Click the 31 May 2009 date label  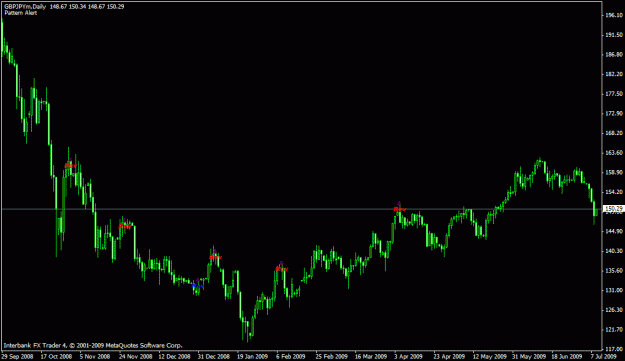[x=529, y=356]
